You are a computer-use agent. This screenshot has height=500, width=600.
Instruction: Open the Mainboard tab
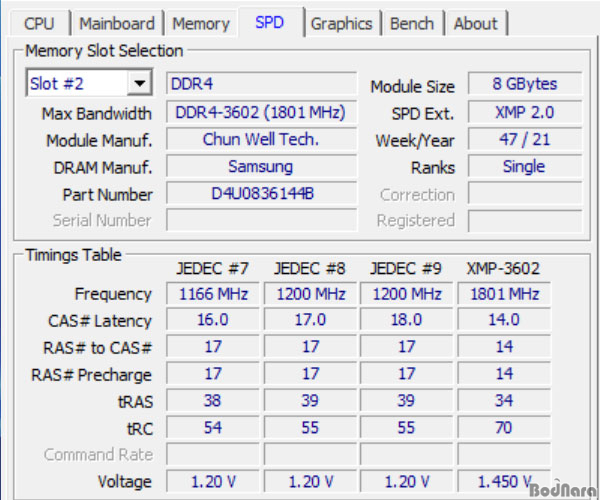[117, 24]
